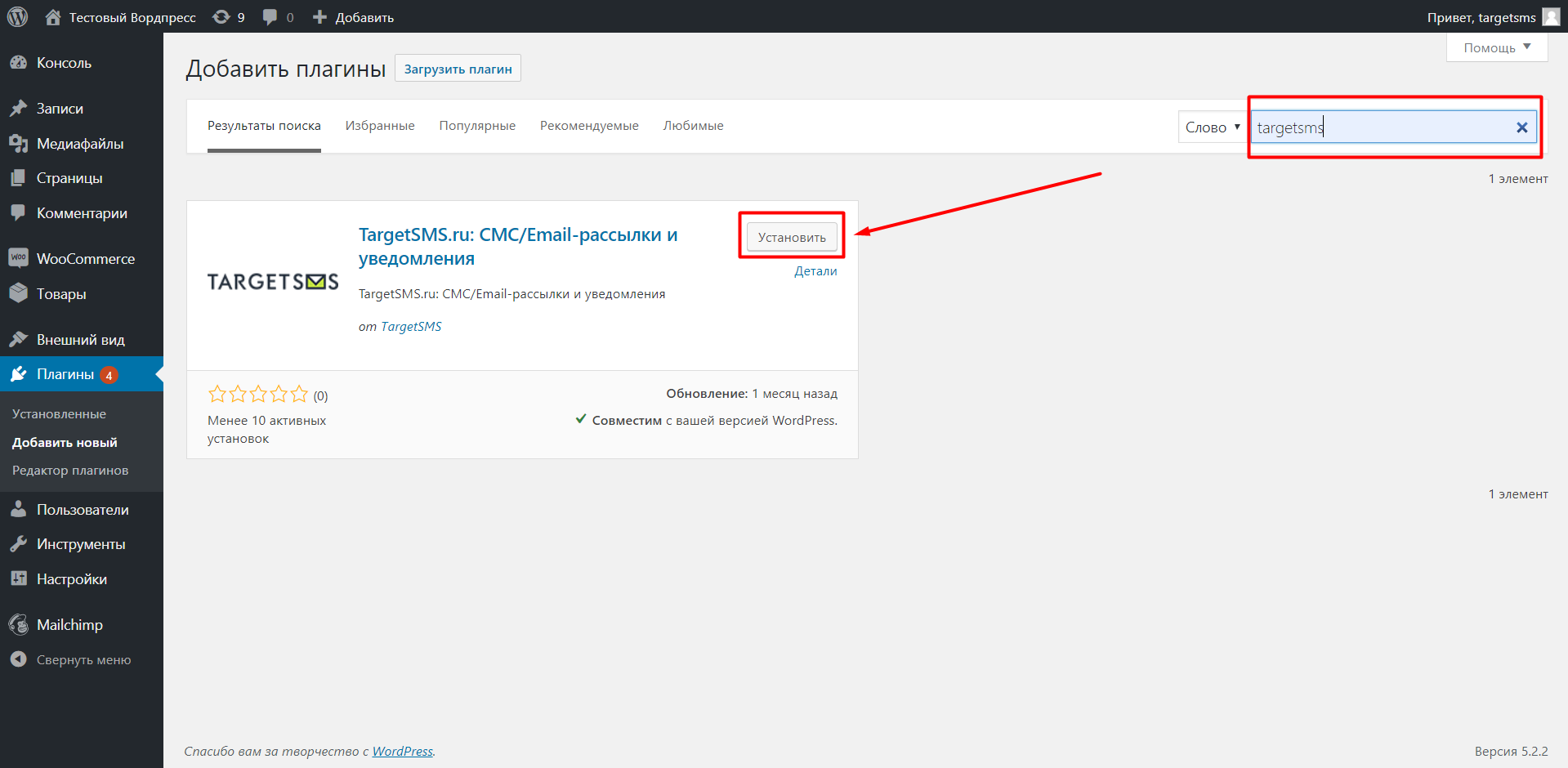
Task: Open Установленные plugins submenu item
Action: coord(59,414)
